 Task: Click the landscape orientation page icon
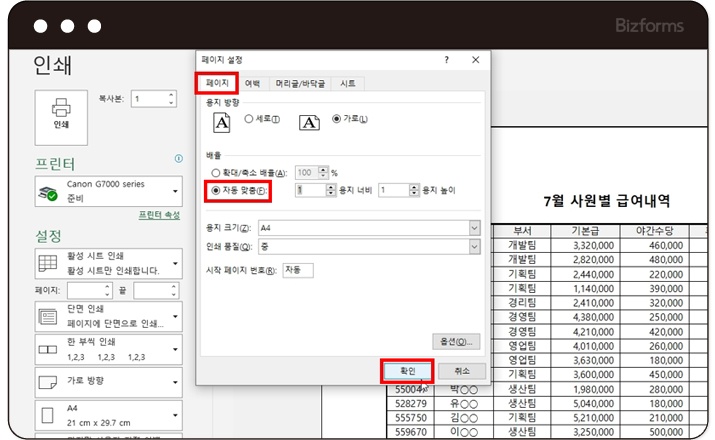point(309,122)
